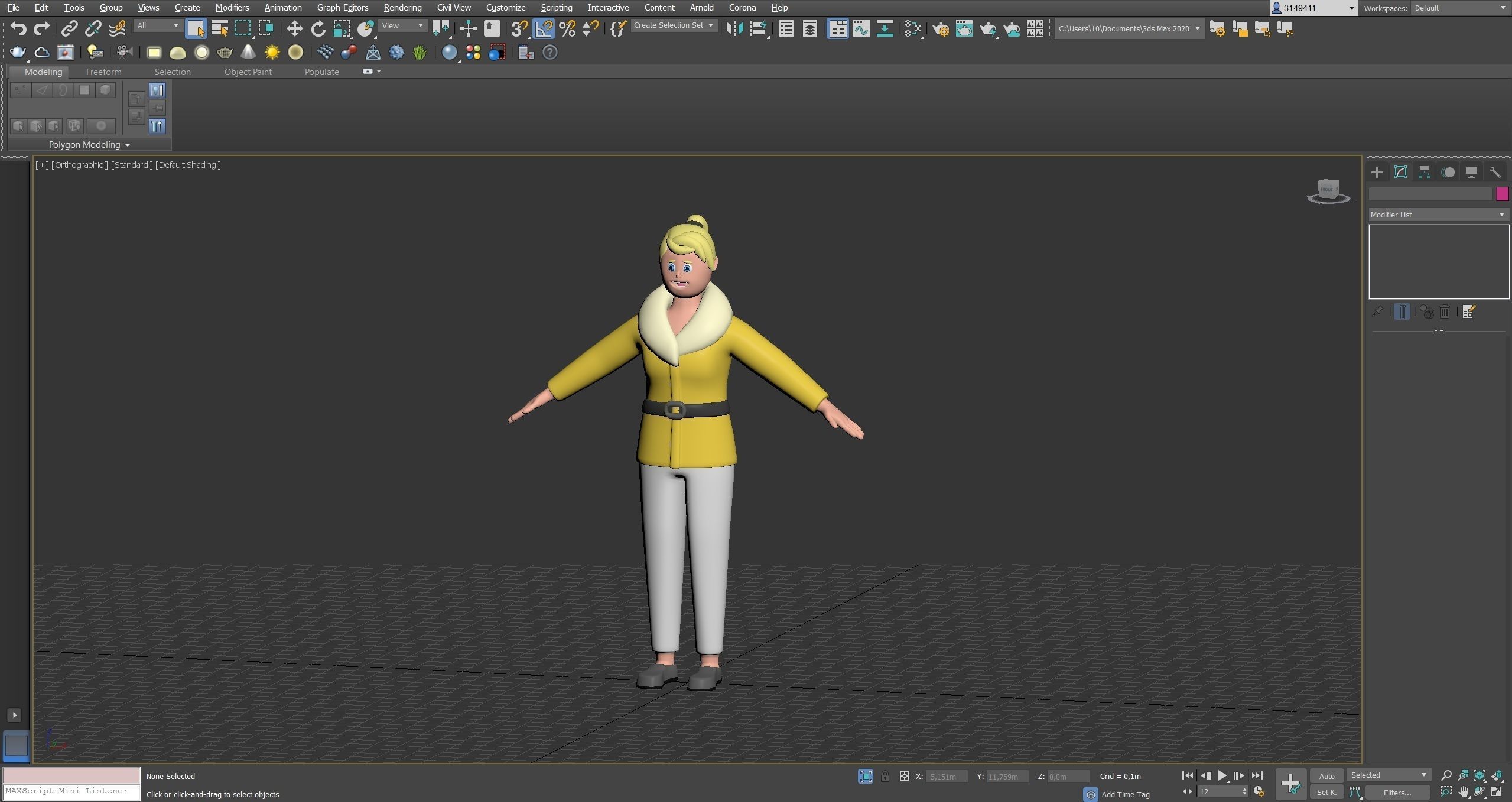Toggle Key Mode arrows

[1187, 792]
